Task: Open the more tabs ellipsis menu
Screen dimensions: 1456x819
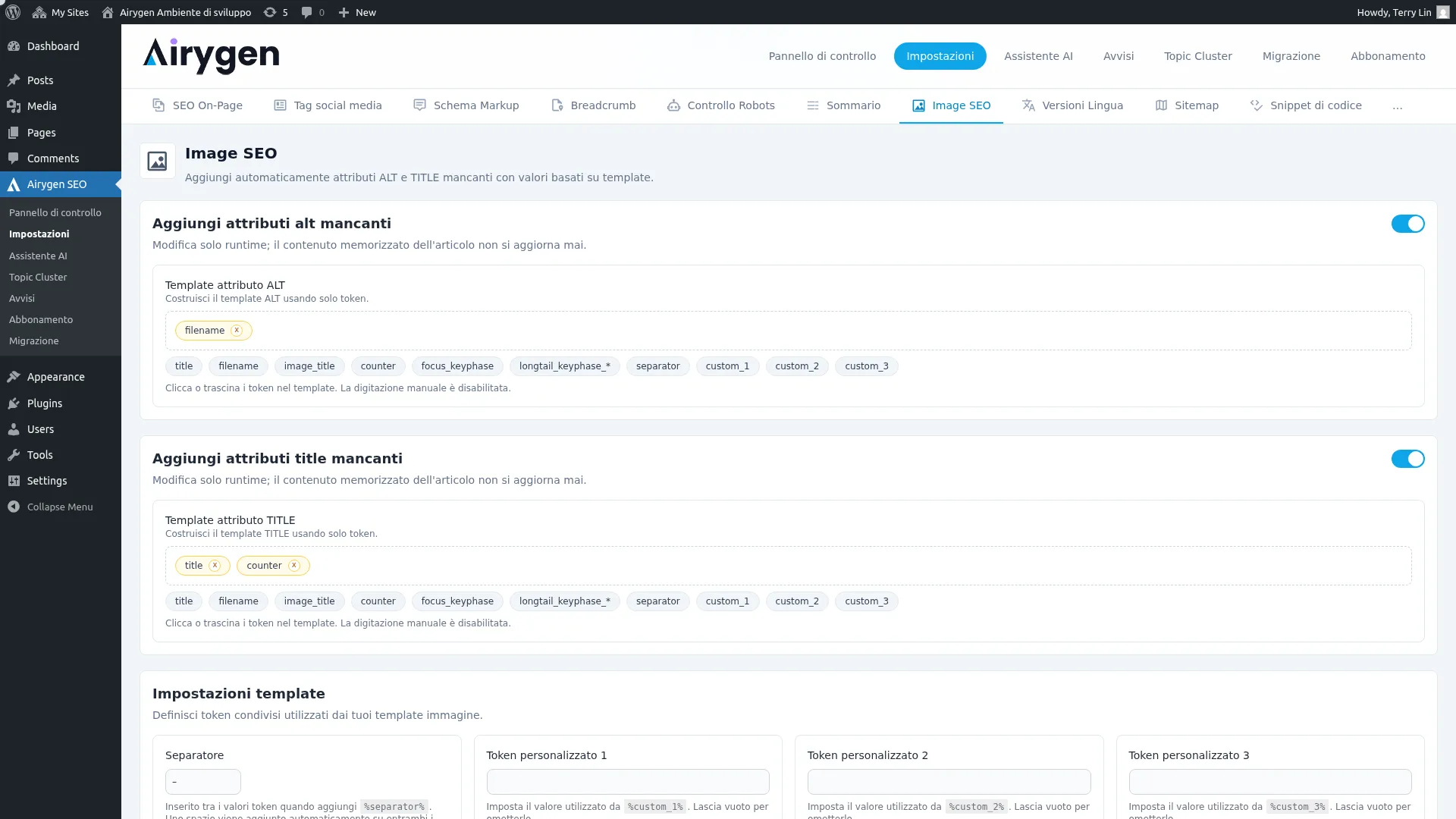Action: [x=1398, y=106]
